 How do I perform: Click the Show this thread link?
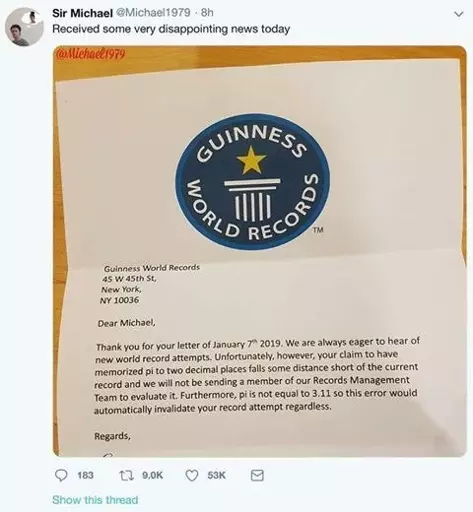(x=95, y=500)
